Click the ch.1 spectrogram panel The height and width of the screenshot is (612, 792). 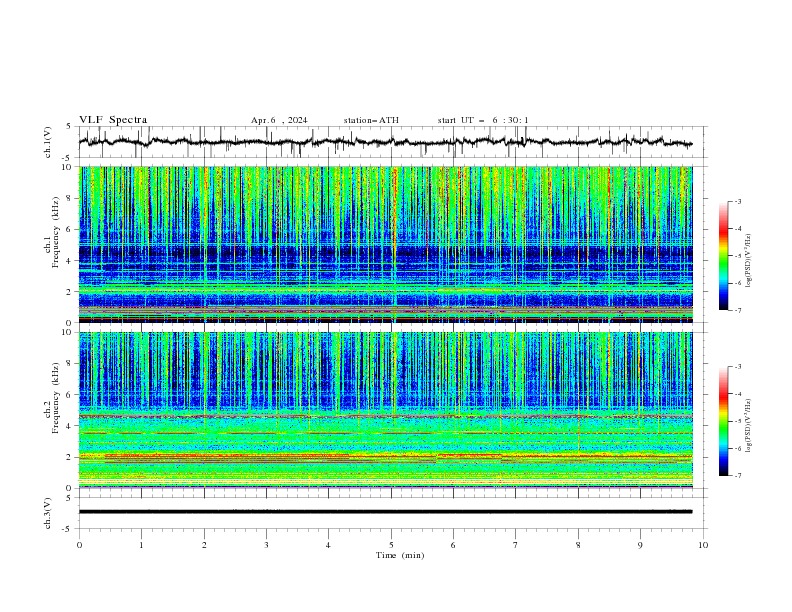pyautogui.click(x=386, y=244)
